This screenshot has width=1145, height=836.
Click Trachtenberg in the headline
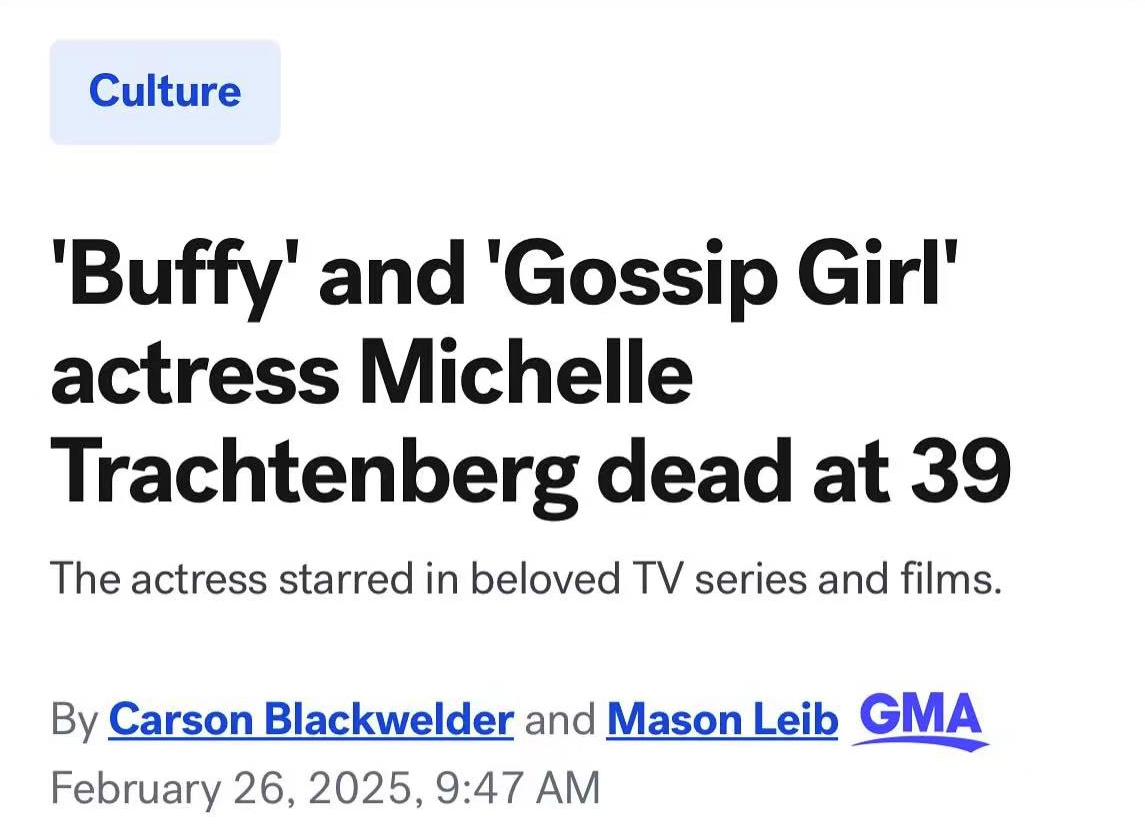coord(315,475)
